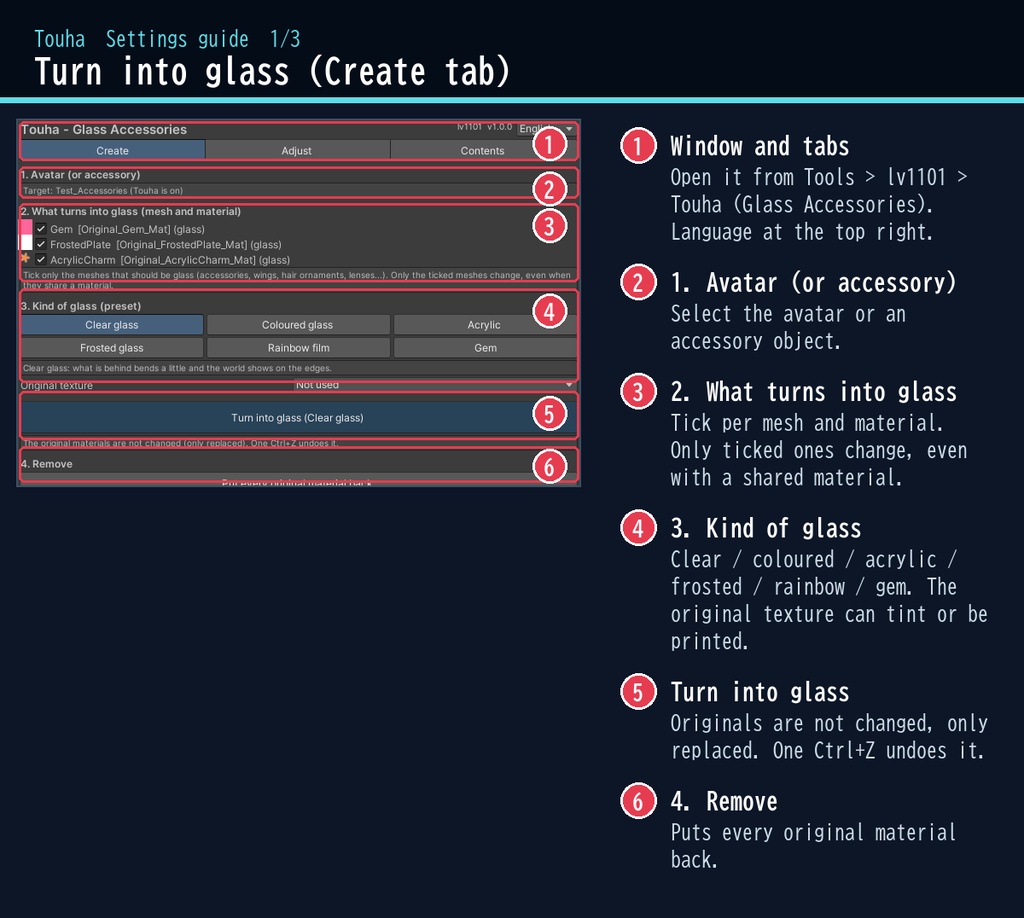
Task: Switch to the Create tab
Action: (112, 150)
